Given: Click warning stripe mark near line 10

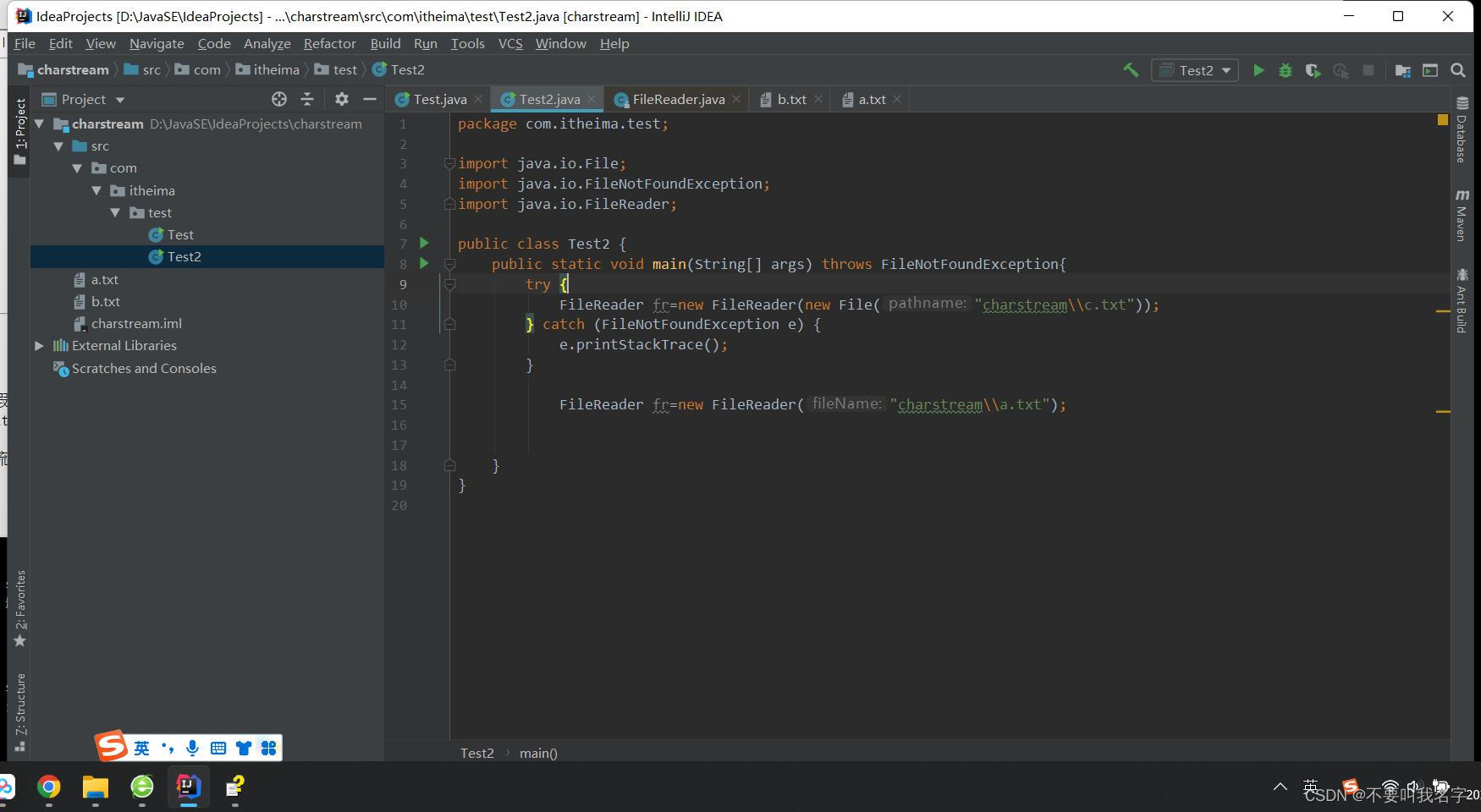Looking at the screenshot, I should [x=1443, y=311].
